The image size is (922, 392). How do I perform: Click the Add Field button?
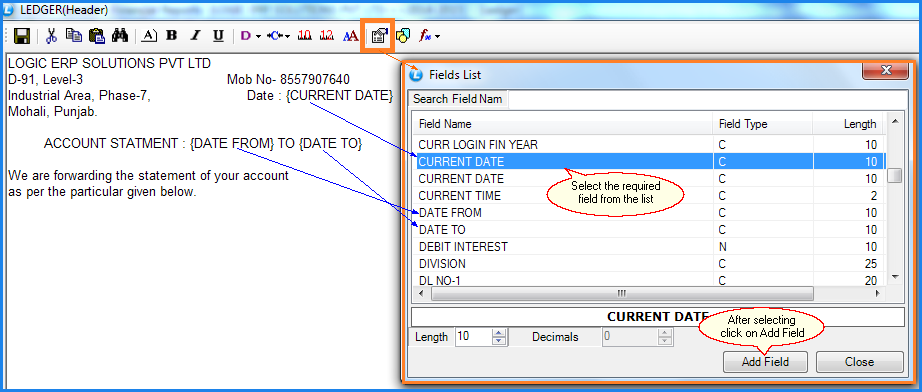pos(765,361)
